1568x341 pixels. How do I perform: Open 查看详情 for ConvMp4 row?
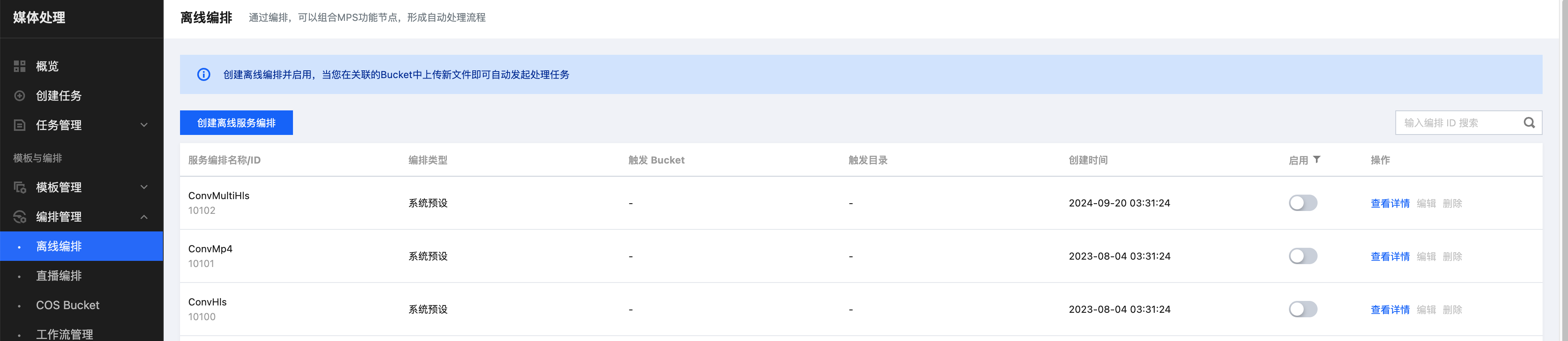pos(1390,256)
